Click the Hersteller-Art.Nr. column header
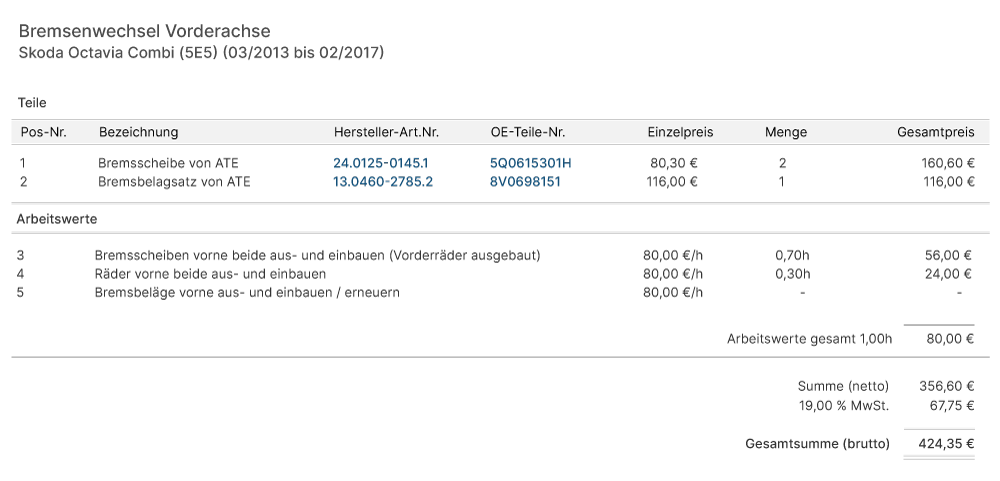Image resolution: width=1000 pixels, height=481 pixels. pos(386,132)
